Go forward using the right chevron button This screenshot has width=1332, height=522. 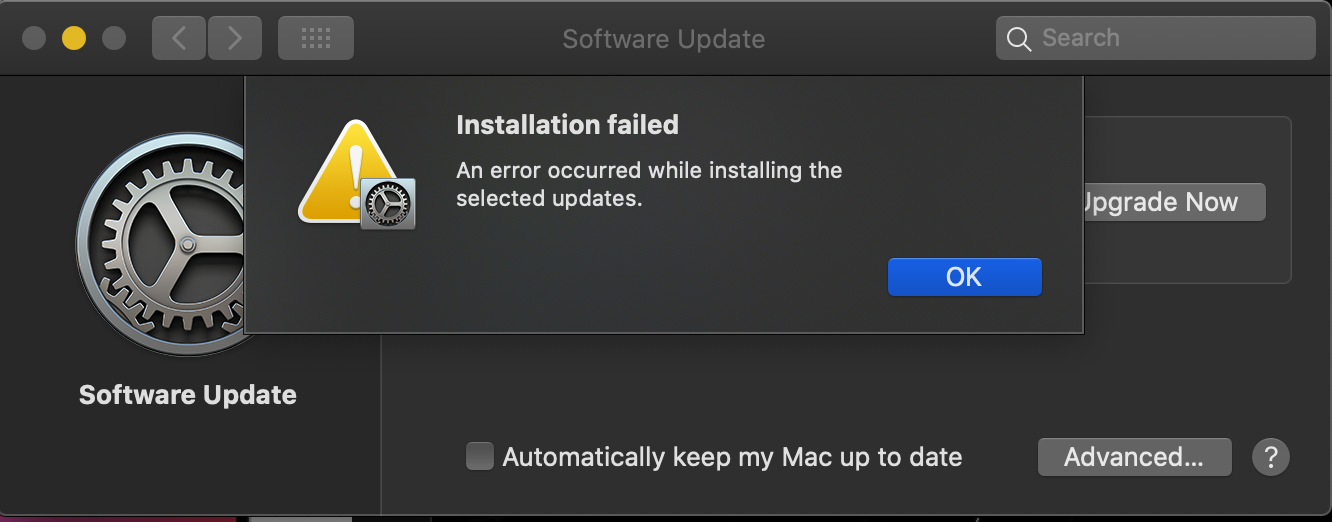(x=235, y=39)
